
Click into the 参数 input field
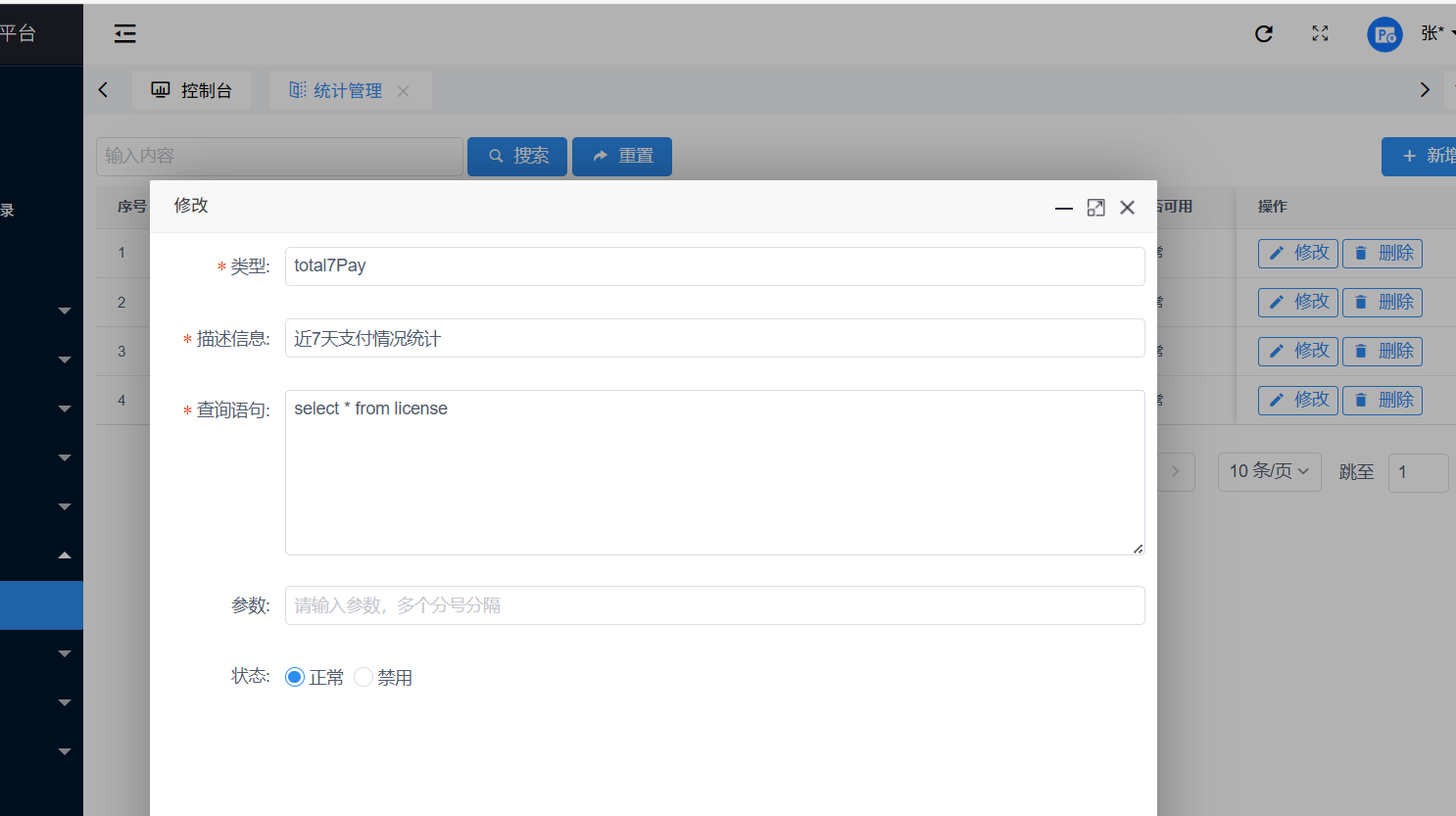click(x=714, y=605)
